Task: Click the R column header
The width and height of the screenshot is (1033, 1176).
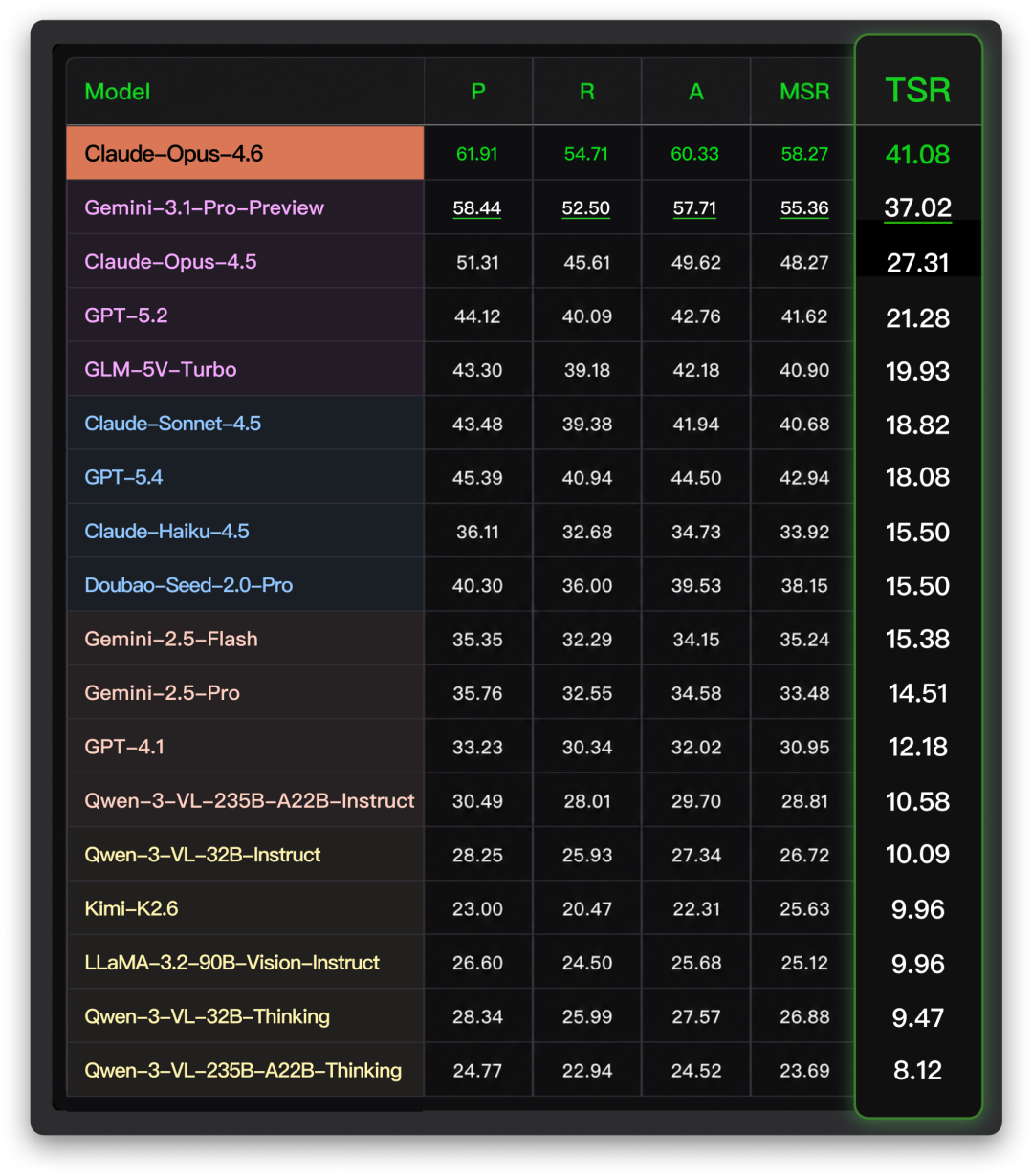Action: 587,92
